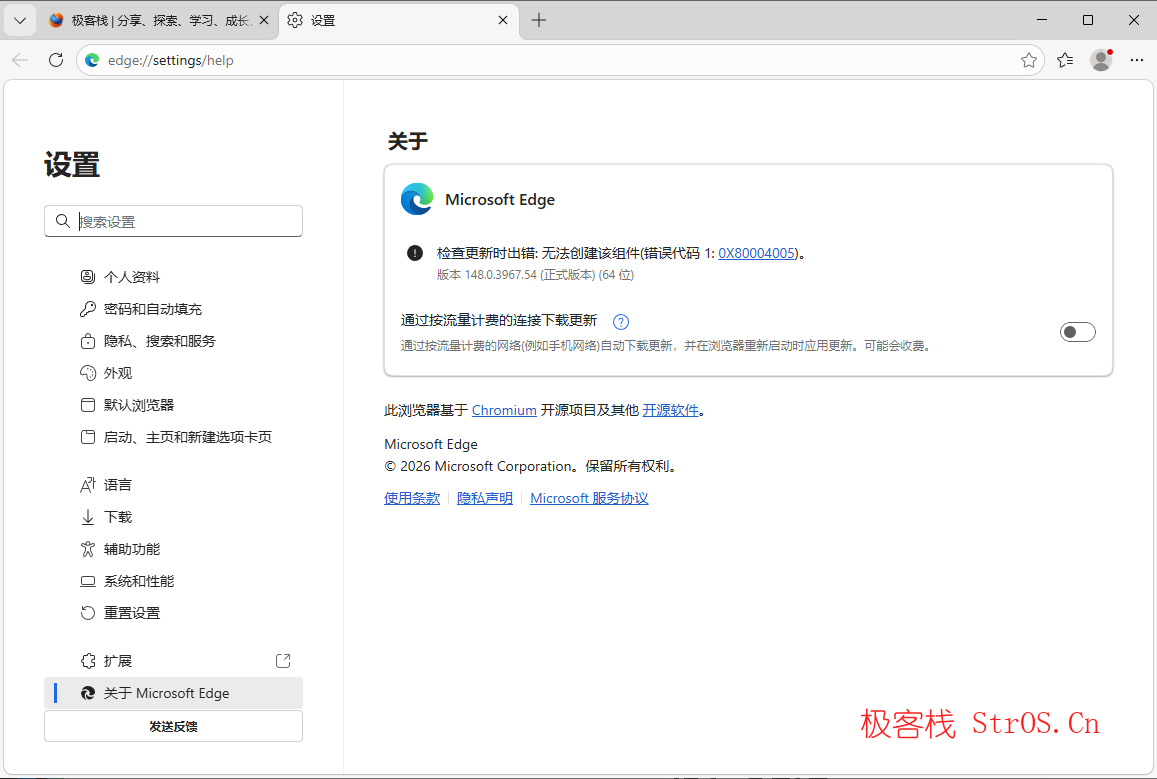Click the reset arrow icon
Screen dimensions: 1157x779
88,613
